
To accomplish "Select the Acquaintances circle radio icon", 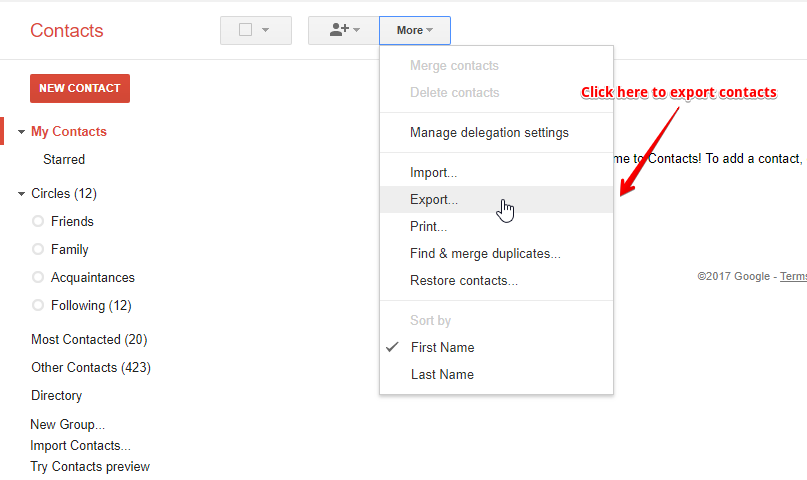I will point(38,277).
